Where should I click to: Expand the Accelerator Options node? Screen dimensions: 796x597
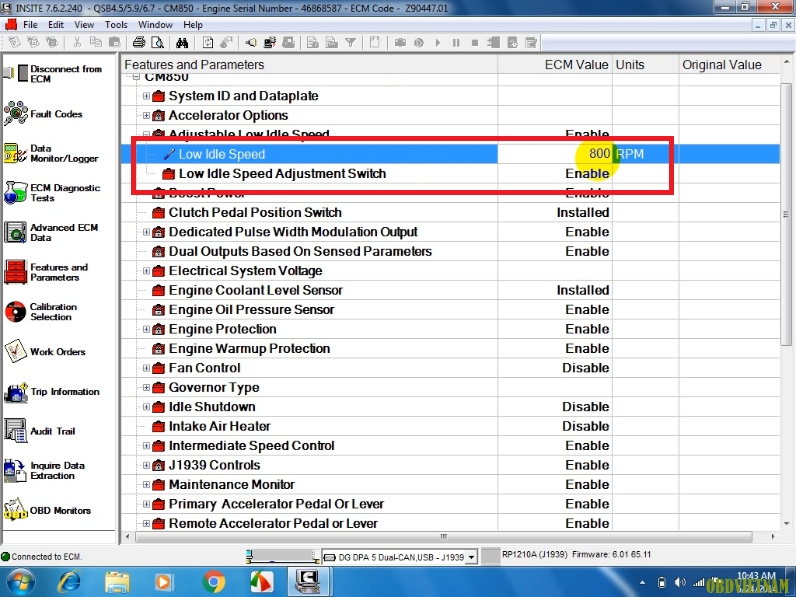click(x=146, y=115)
